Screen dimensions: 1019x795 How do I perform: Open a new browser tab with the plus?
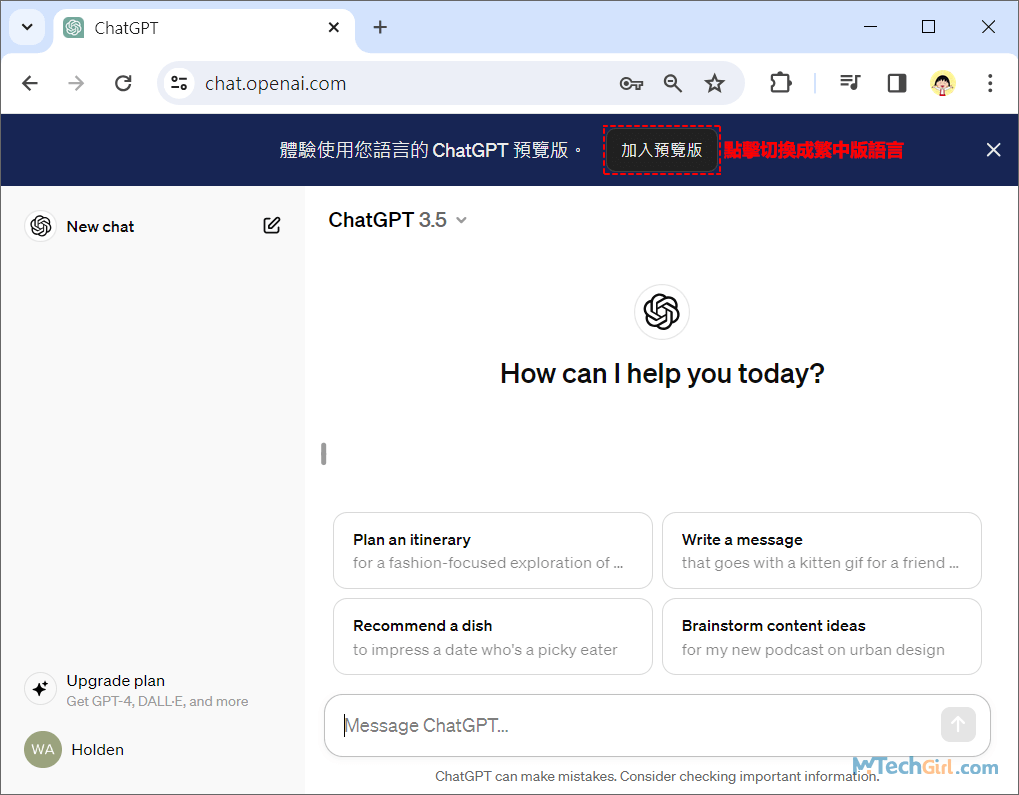(x=379, y=27)
